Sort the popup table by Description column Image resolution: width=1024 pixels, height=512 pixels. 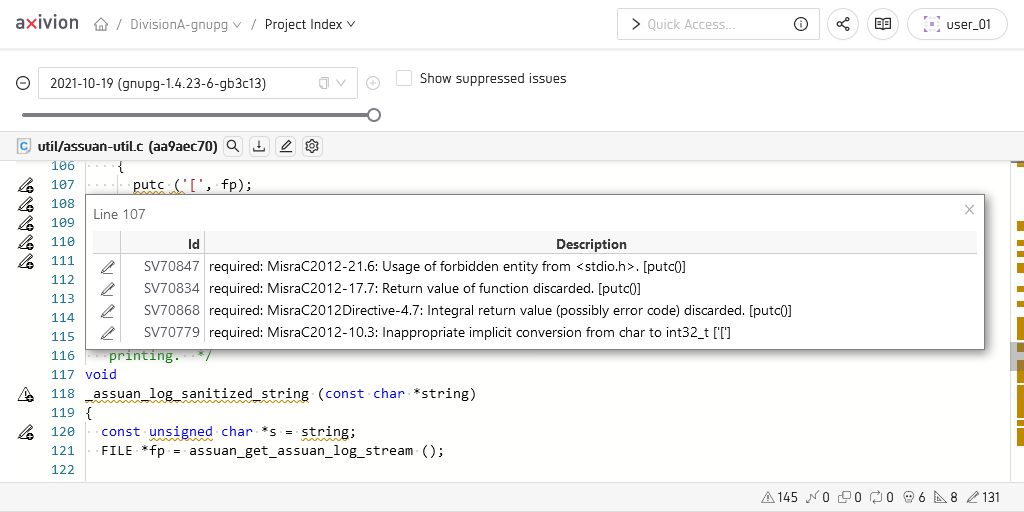coord(591,244)
